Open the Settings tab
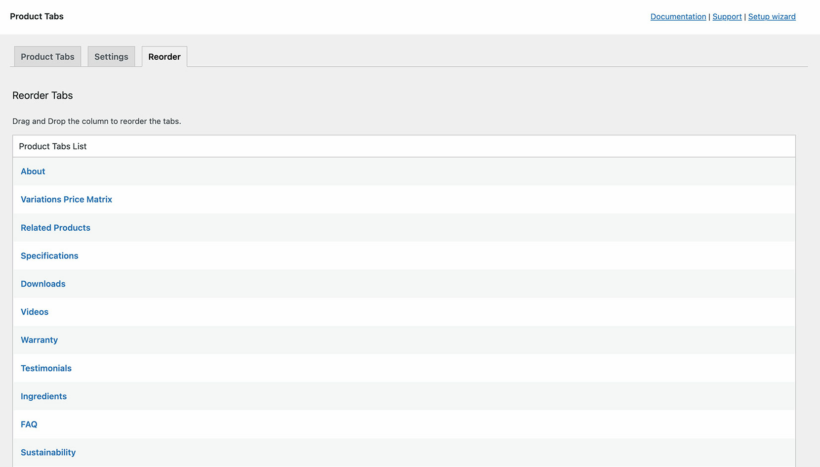The width and height of the screenshot is (820, 467). click(x=111, y=57)
